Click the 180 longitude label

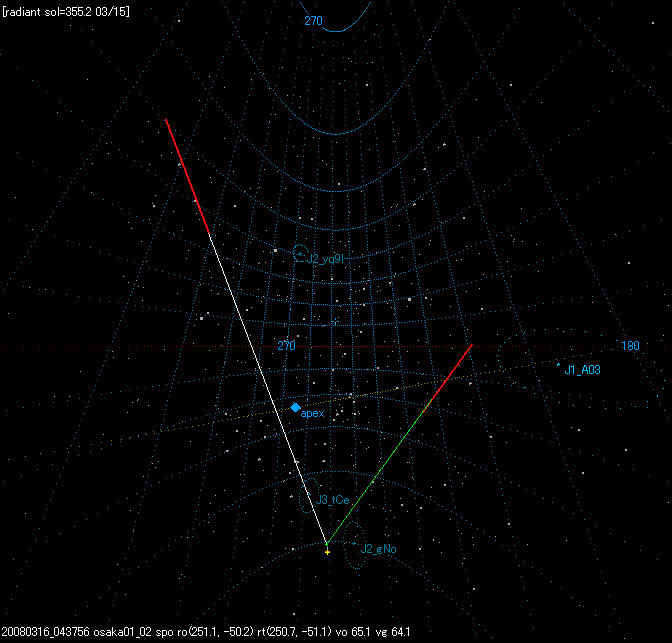[x=630, y=346]
